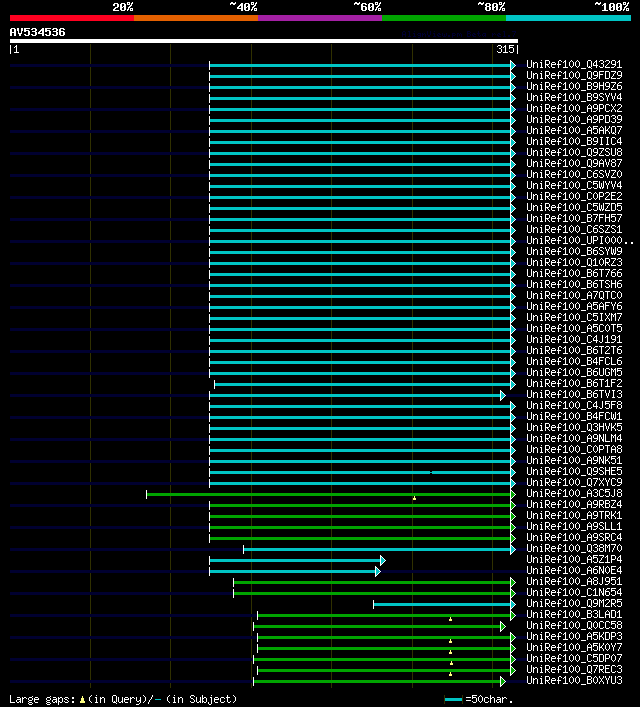Image resolution: width=640 pixels, height=707 pixels.
Task: Select the UniRef100_Q9SHE5 entry
Action: (x=574, y=472)
